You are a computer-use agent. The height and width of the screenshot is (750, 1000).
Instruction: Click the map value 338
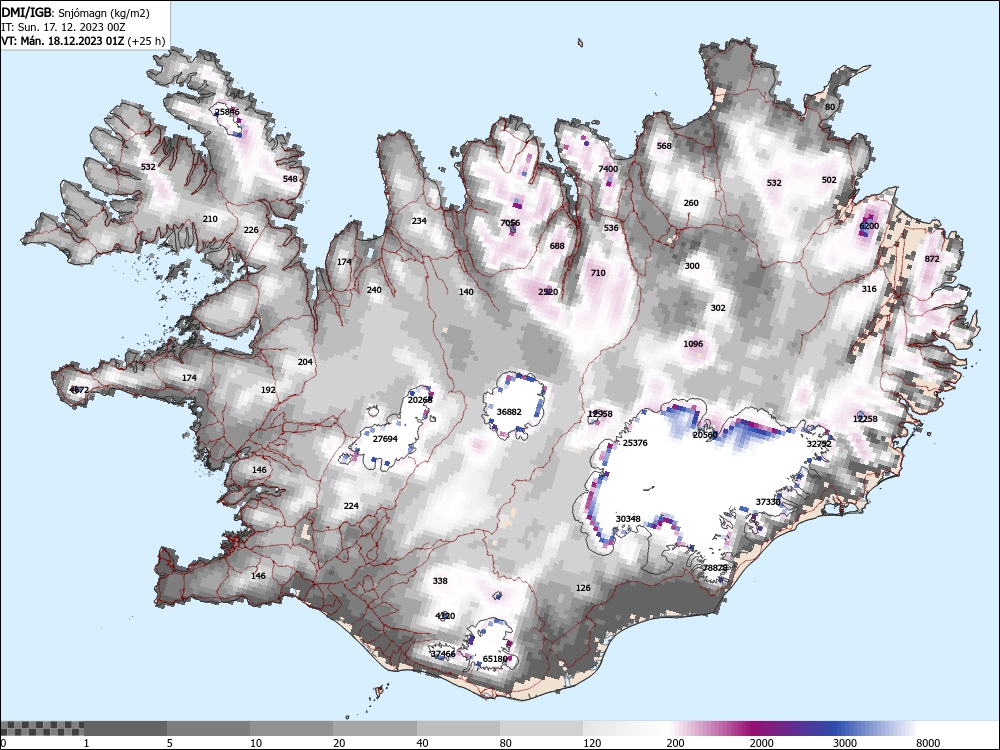tap(440, 580)
